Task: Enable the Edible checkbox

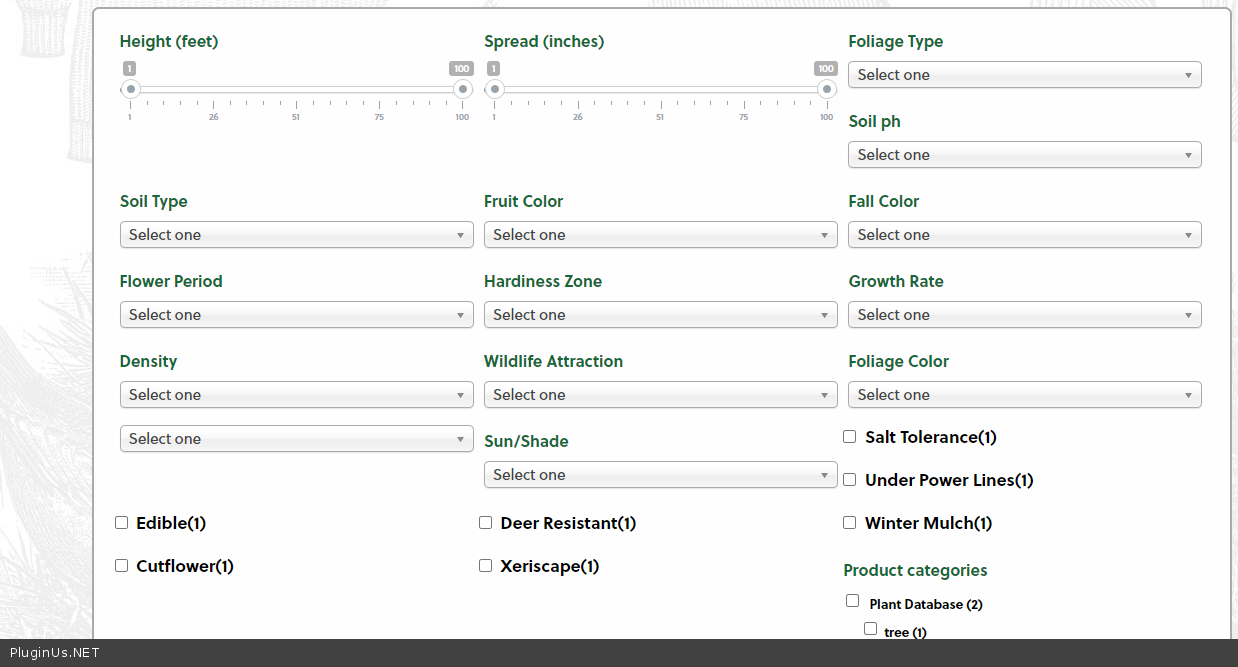Action: coord(122,523)
